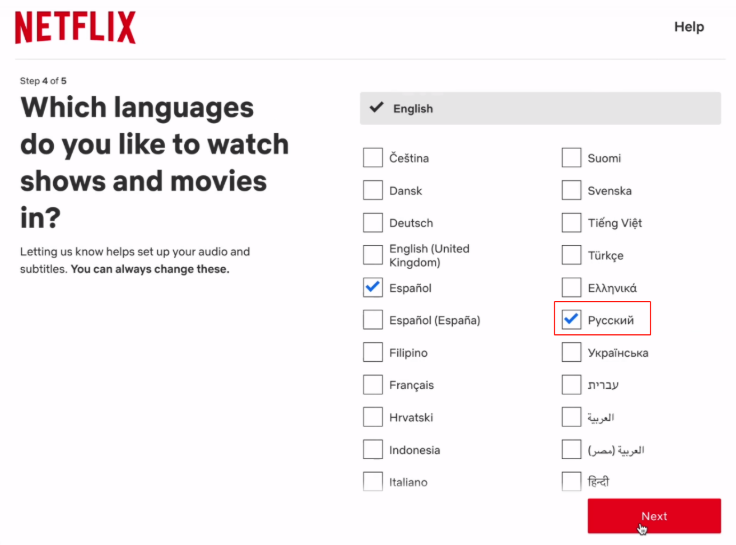
Task: Tick the Tiếng Việt checkbox
Action: (571, 223)
